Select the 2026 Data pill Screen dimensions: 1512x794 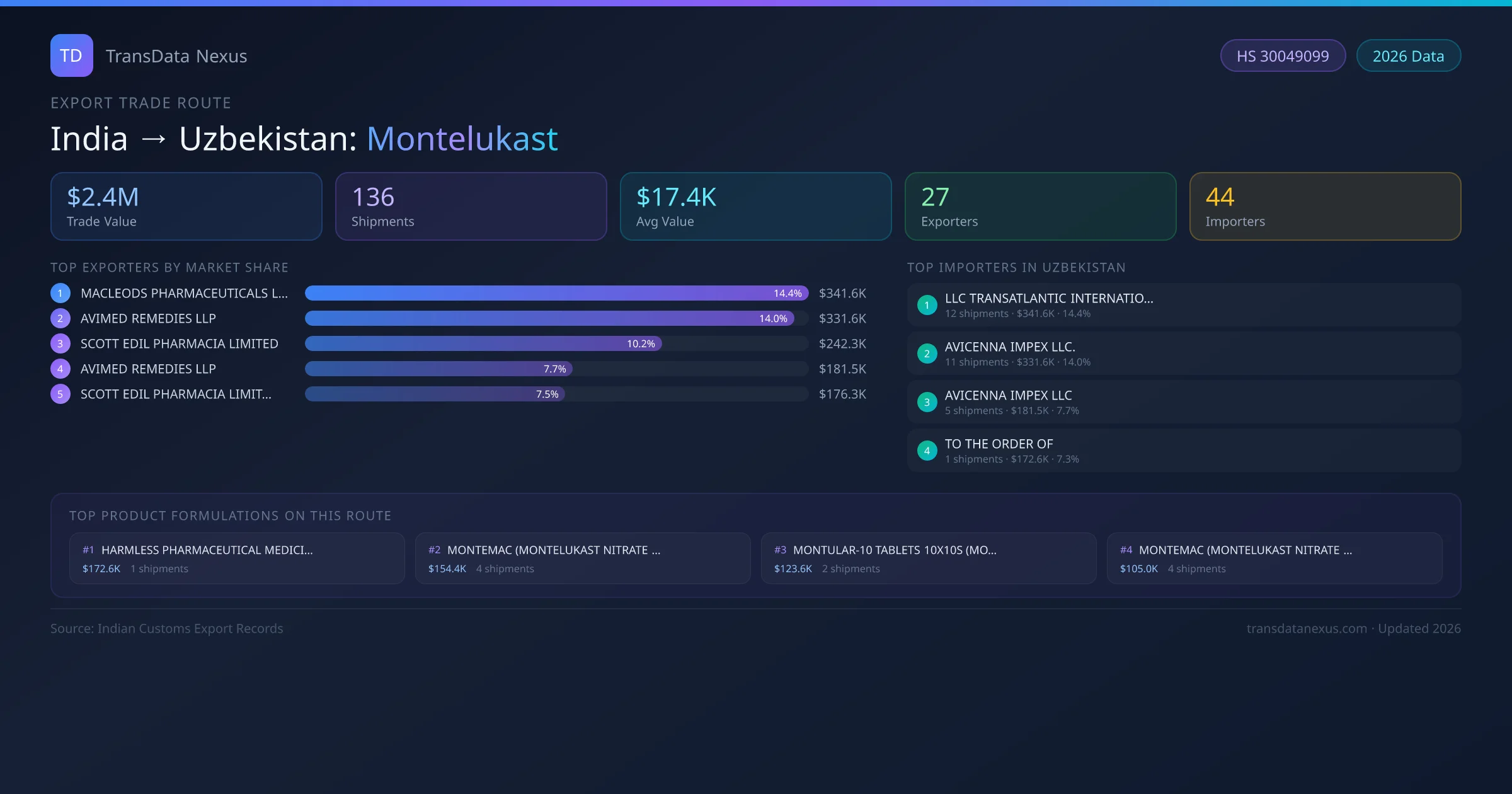click(1408, 56)
